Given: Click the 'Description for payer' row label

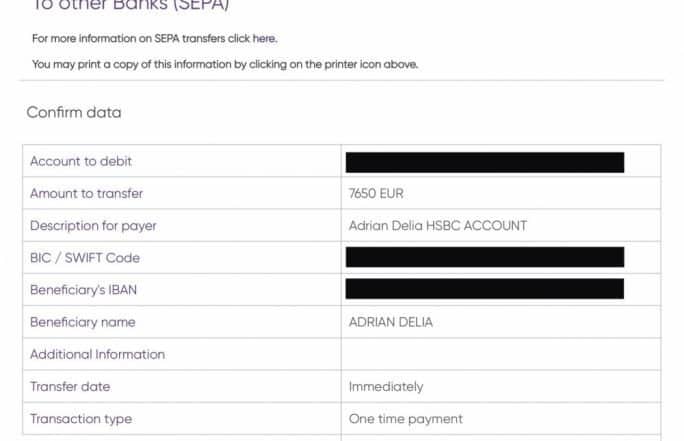Looking at the screenshot, I should (93, 226).
